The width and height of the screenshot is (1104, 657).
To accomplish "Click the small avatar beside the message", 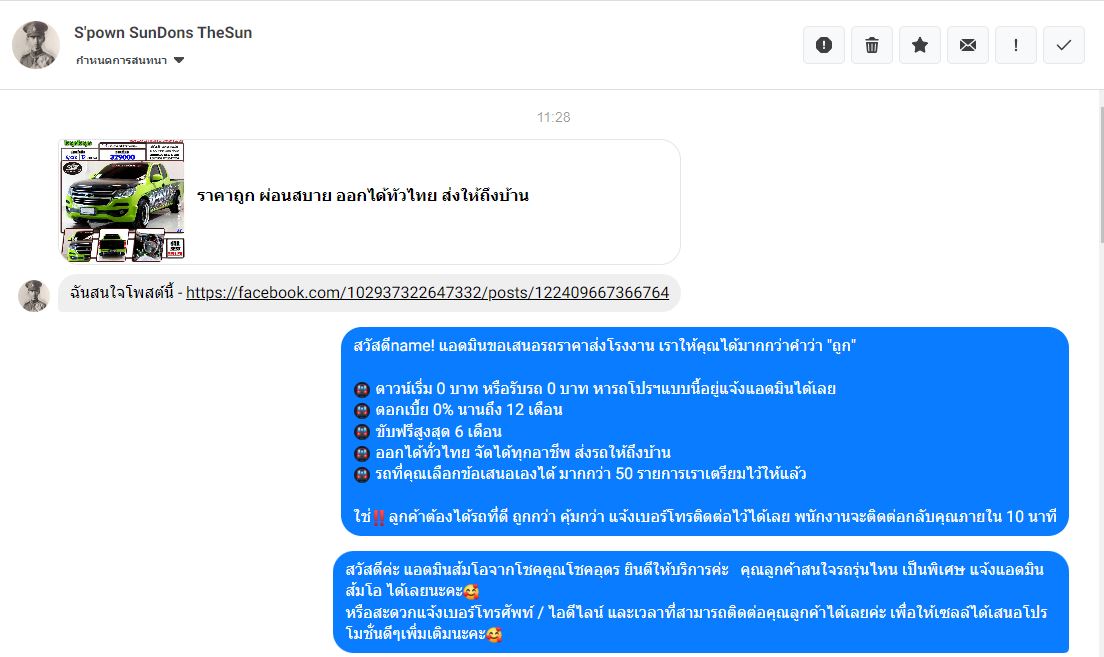I will click(x=34, y=295).
